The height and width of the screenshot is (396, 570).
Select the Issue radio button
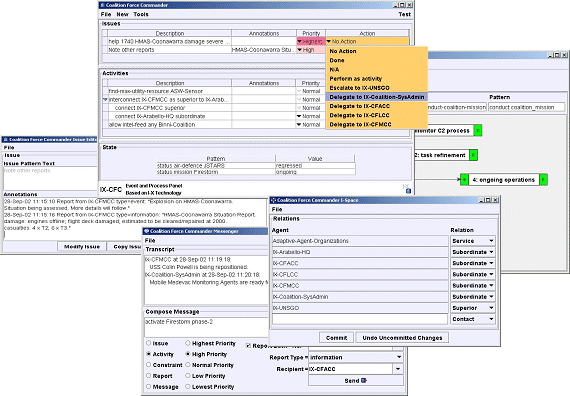click(x=148, y=343)
